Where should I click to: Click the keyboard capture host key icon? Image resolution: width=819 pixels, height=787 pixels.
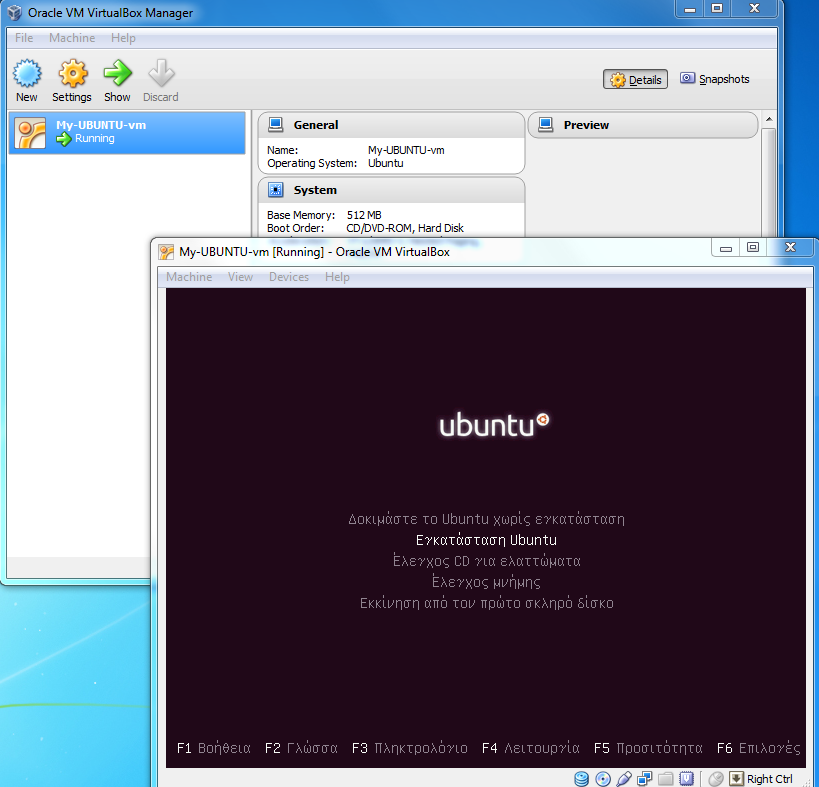coord(736,779)
